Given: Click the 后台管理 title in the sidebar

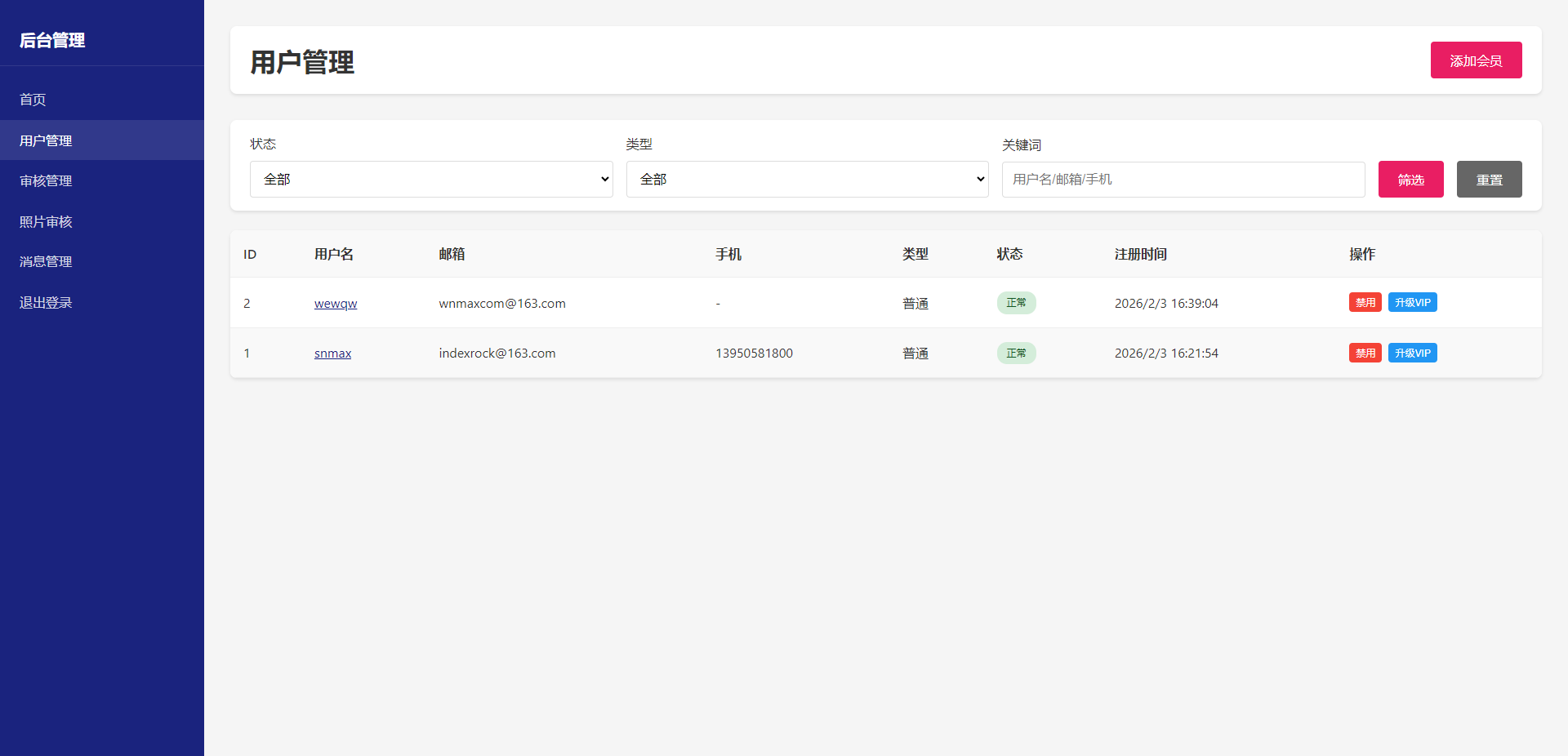Looking at the screenshot, I should point(52,40).
